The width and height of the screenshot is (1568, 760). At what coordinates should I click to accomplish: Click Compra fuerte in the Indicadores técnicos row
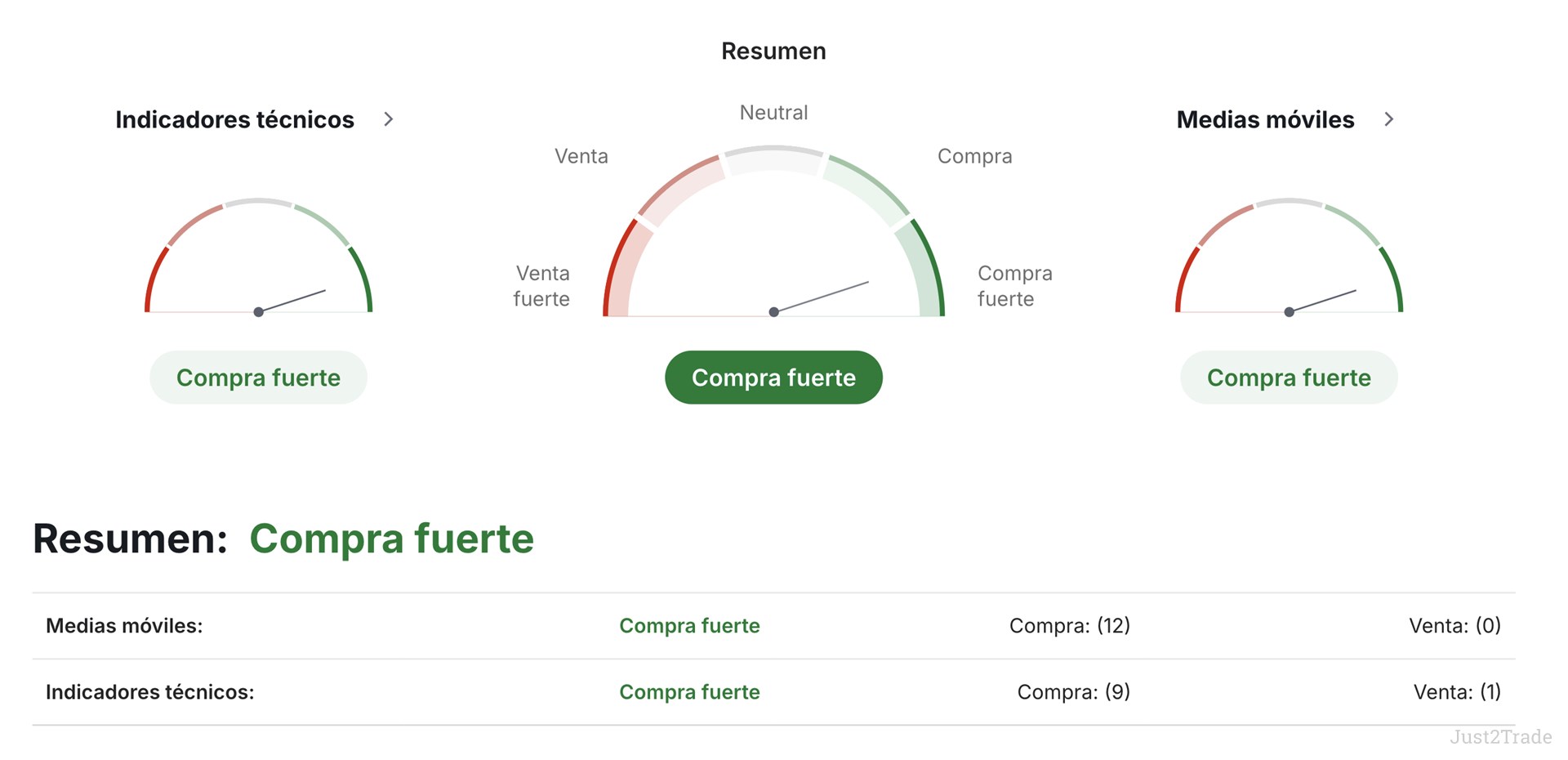[689, 692]
